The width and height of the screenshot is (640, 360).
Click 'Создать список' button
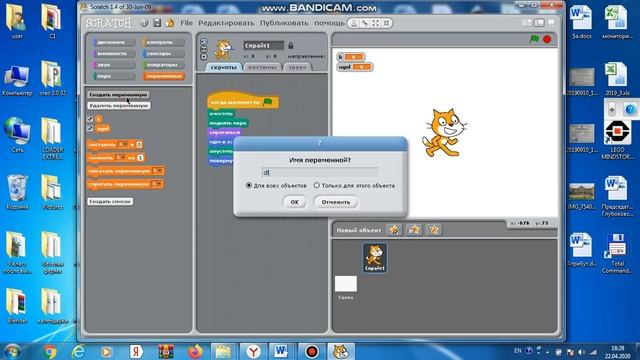pos(110,201)
